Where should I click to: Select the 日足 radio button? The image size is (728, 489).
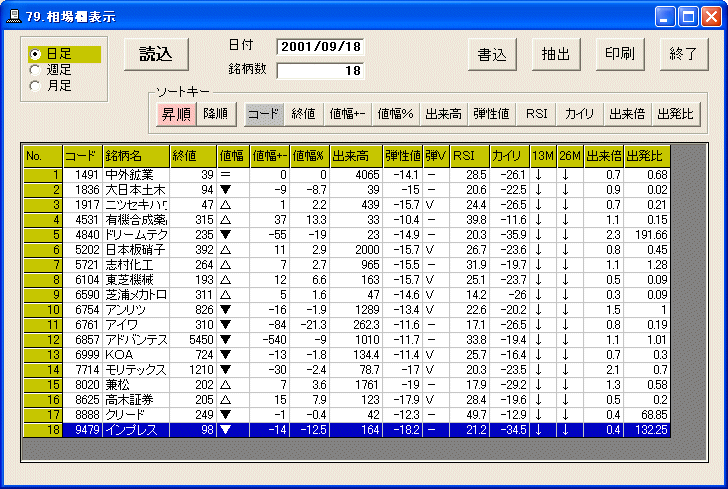37,54
